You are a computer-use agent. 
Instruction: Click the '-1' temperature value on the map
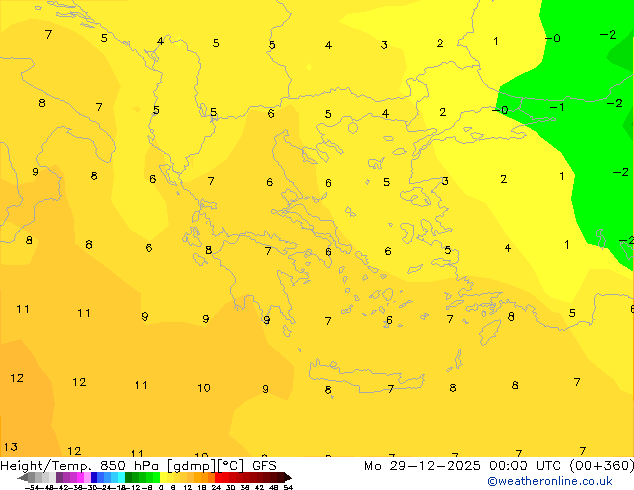[x=557, y=107]
